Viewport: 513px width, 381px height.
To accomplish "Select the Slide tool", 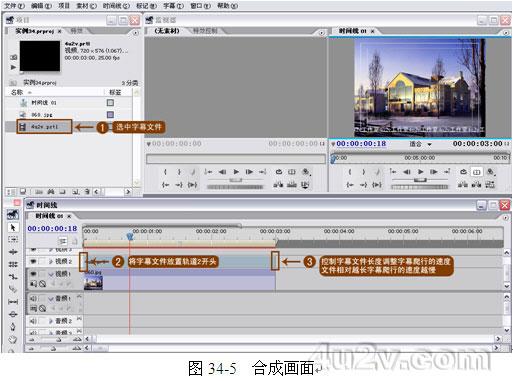I will point(13,314).
